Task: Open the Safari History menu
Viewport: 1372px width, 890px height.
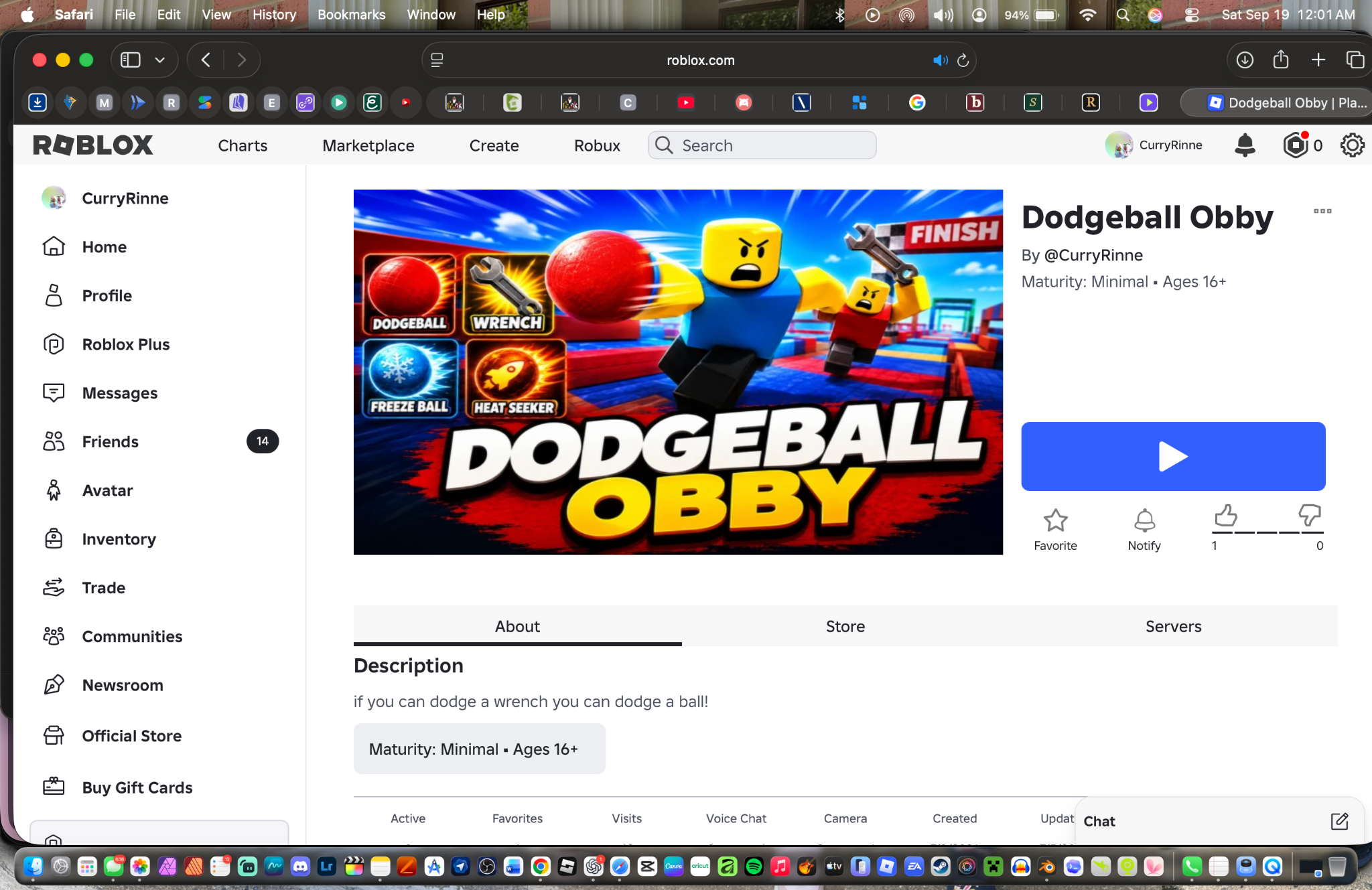Action: pyautogui.click(x=274, y=15)
